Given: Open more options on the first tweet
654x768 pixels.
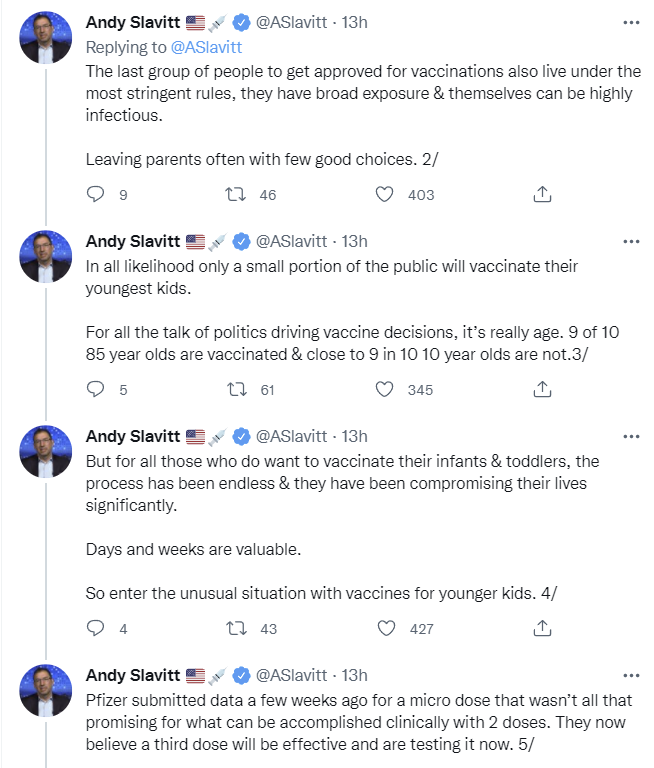Looking at the screenshot, I should pyautogui.click(x=631, y=21).
